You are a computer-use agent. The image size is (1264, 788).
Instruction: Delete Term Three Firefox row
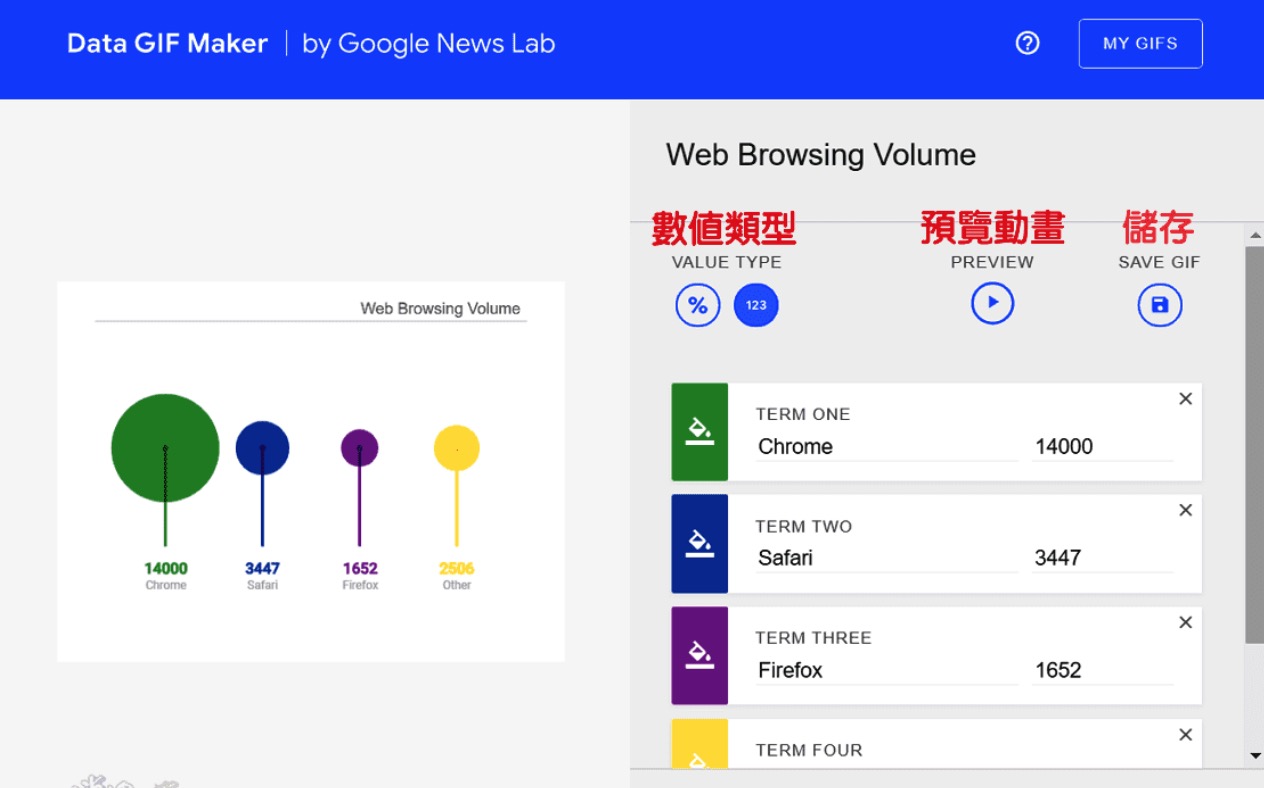[1185, 623]
